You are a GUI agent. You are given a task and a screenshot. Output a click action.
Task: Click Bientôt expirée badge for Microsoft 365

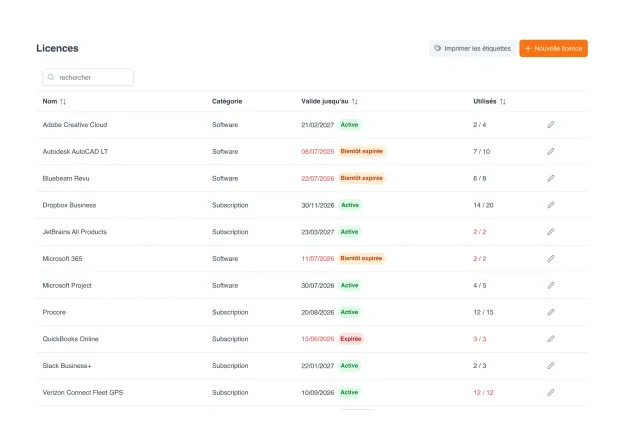[361, 258]
